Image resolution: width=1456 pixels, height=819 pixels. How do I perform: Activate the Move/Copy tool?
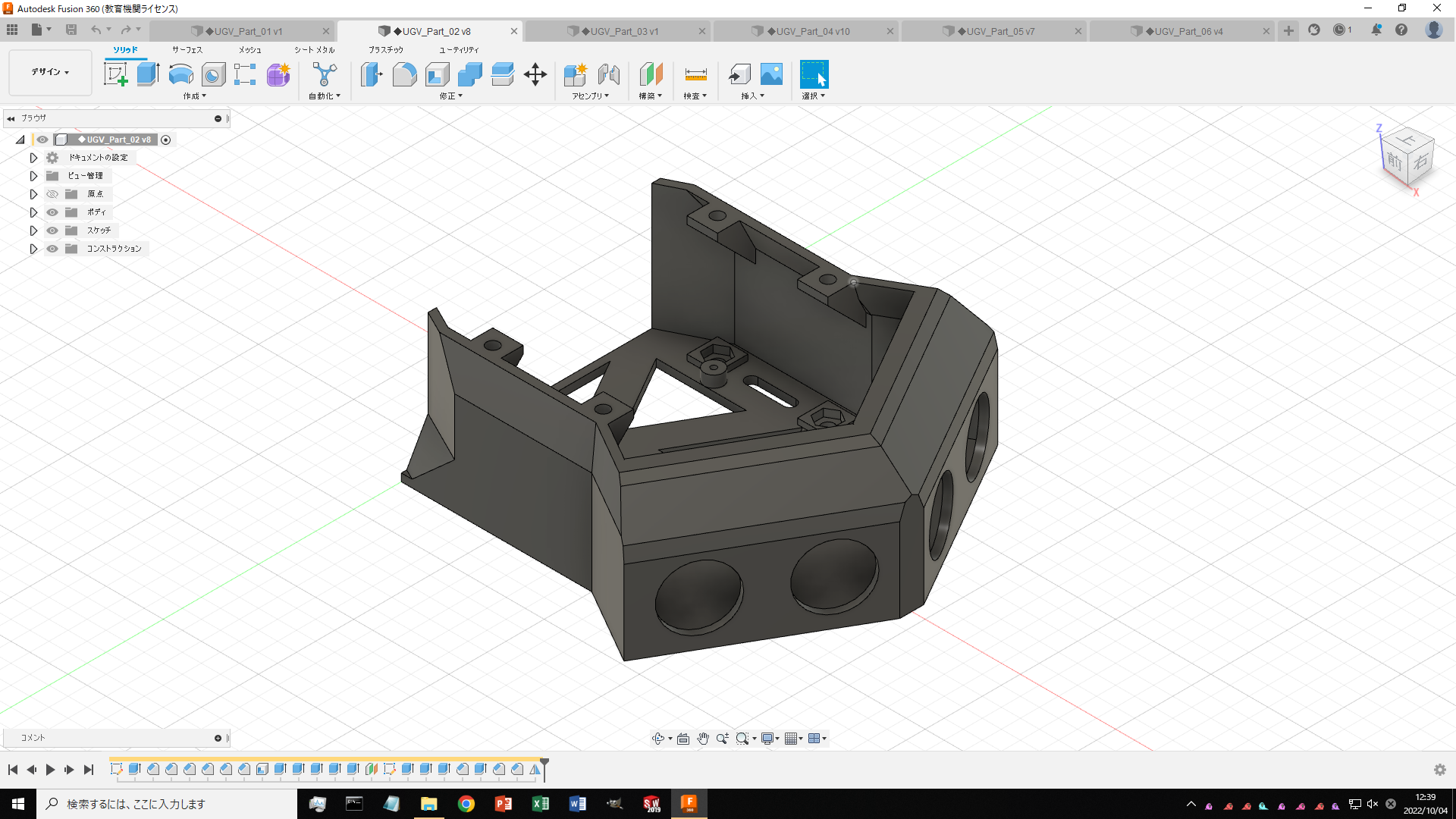click(536, 74)
